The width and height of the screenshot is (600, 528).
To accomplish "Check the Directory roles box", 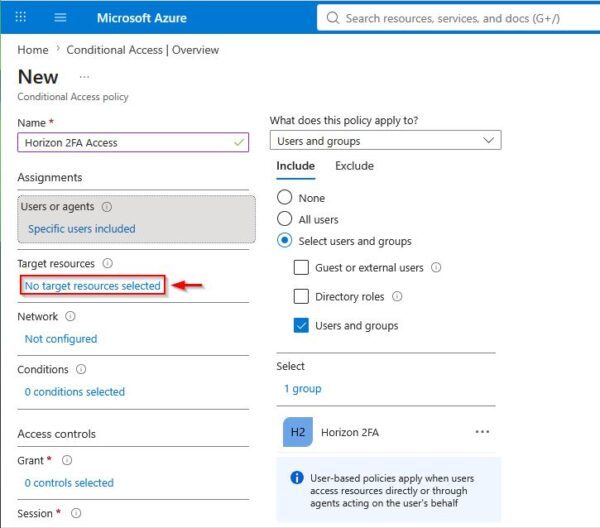I will pyautogui.click(x=301, y=296).
